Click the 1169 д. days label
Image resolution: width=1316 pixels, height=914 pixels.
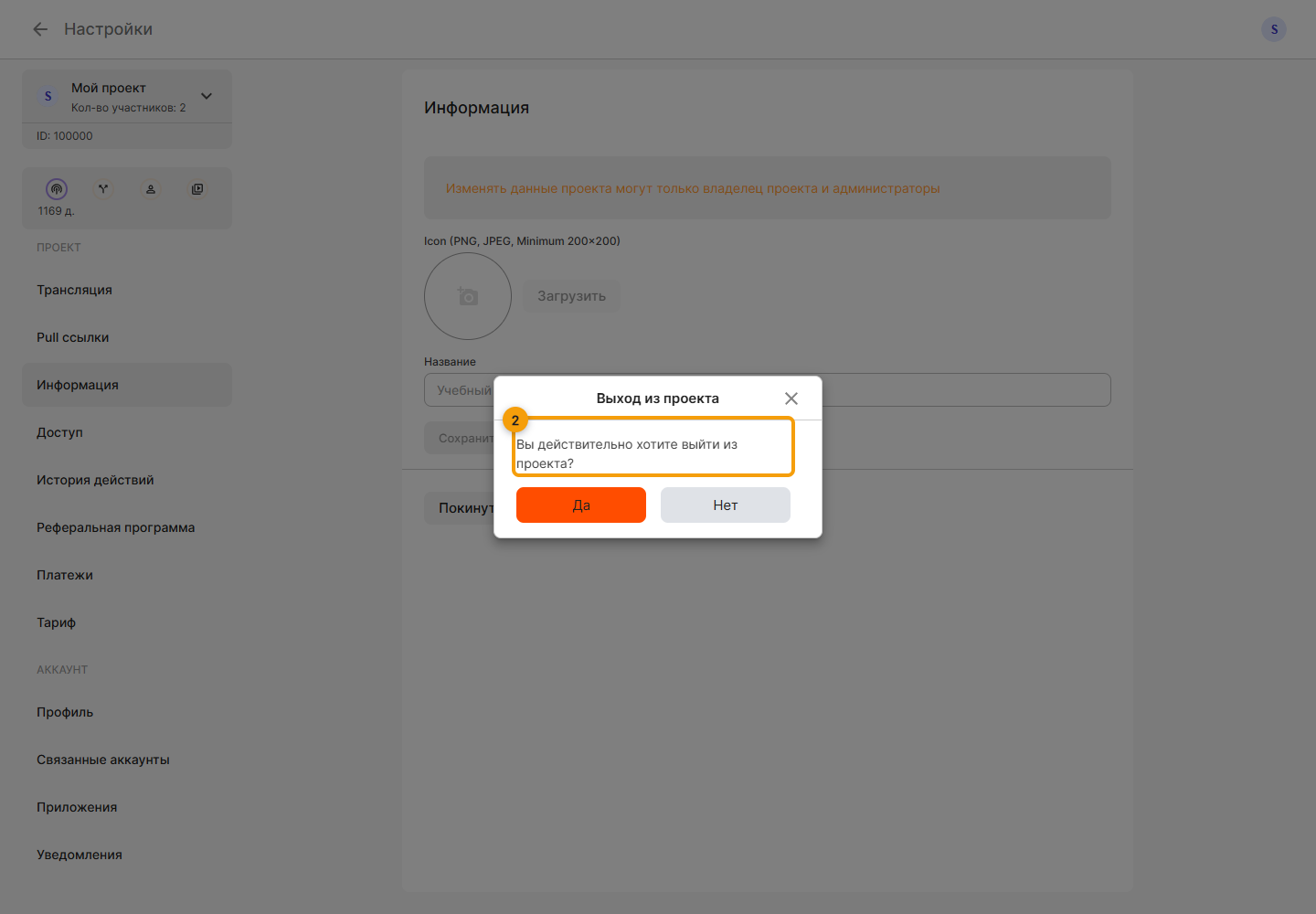[57, 211]
